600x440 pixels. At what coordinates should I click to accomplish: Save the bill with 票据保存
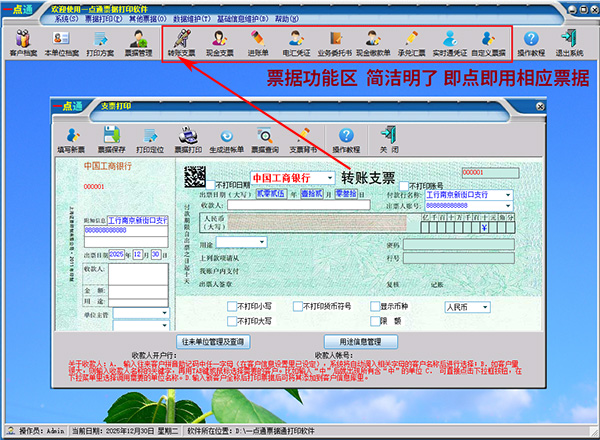pos(112,140)
